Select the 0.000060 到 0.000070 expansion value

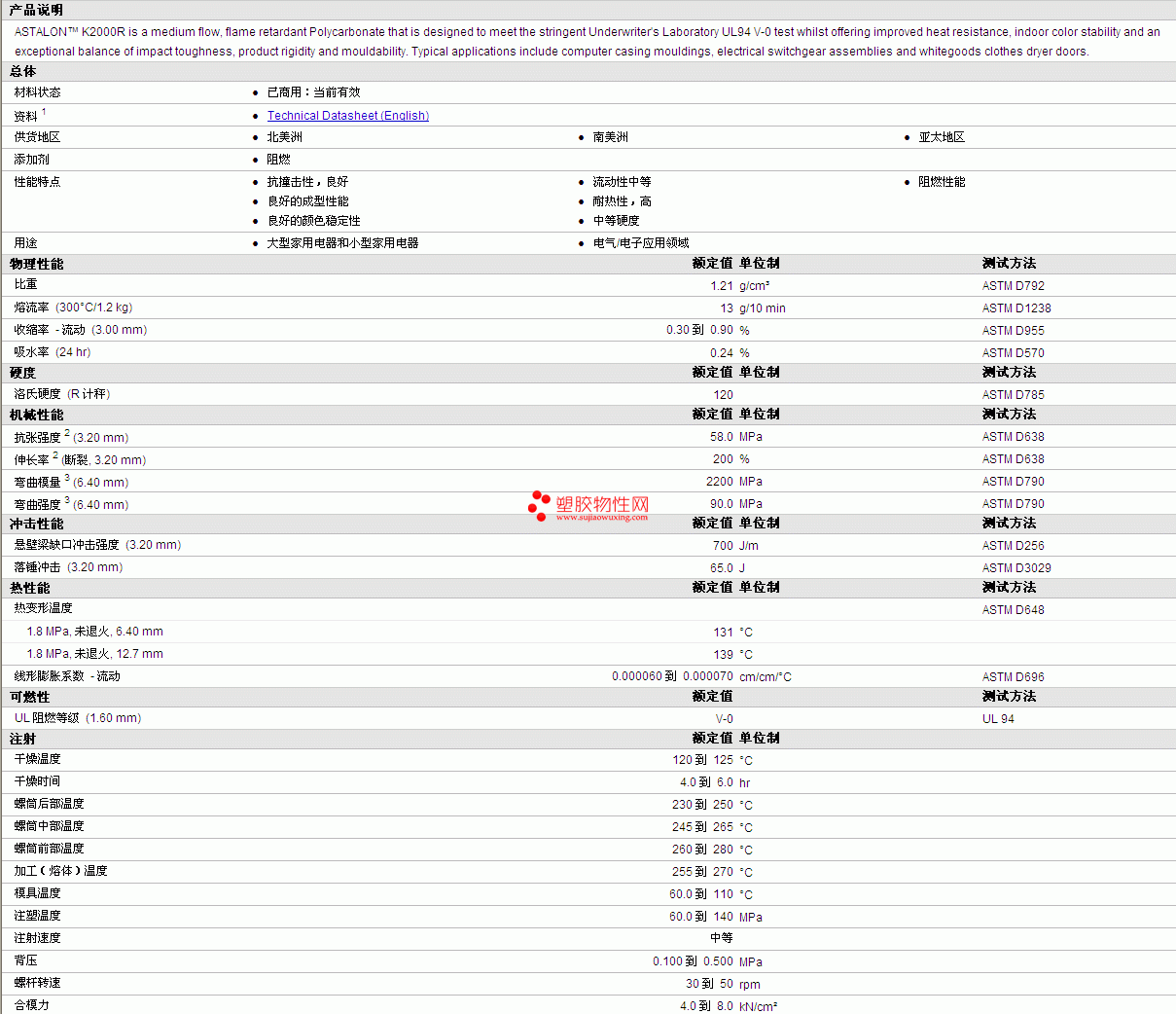(672, 676)
